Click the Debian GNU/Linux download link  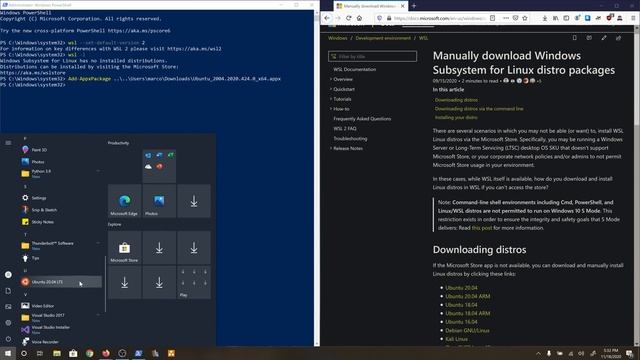coord(467,330)
